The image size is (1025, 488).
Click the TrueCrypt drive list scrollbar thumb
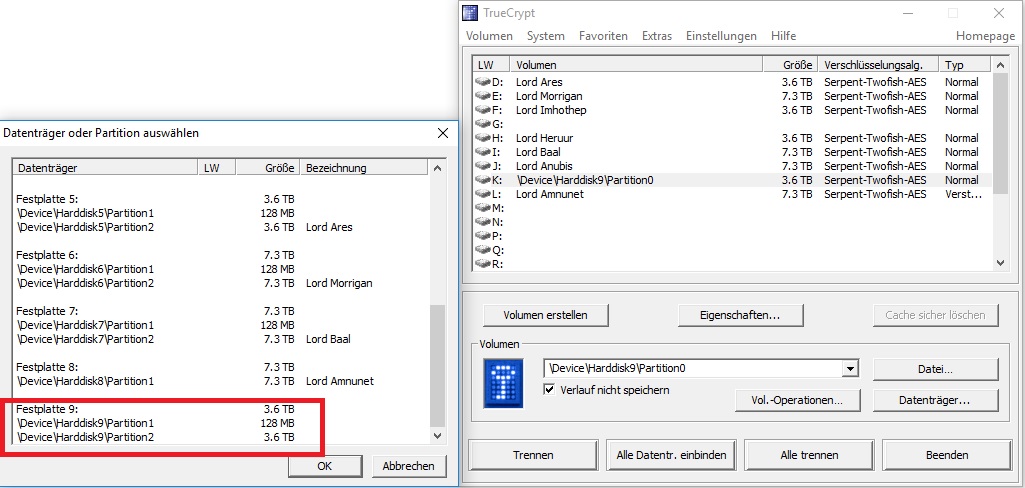(x=1000, y=133)
